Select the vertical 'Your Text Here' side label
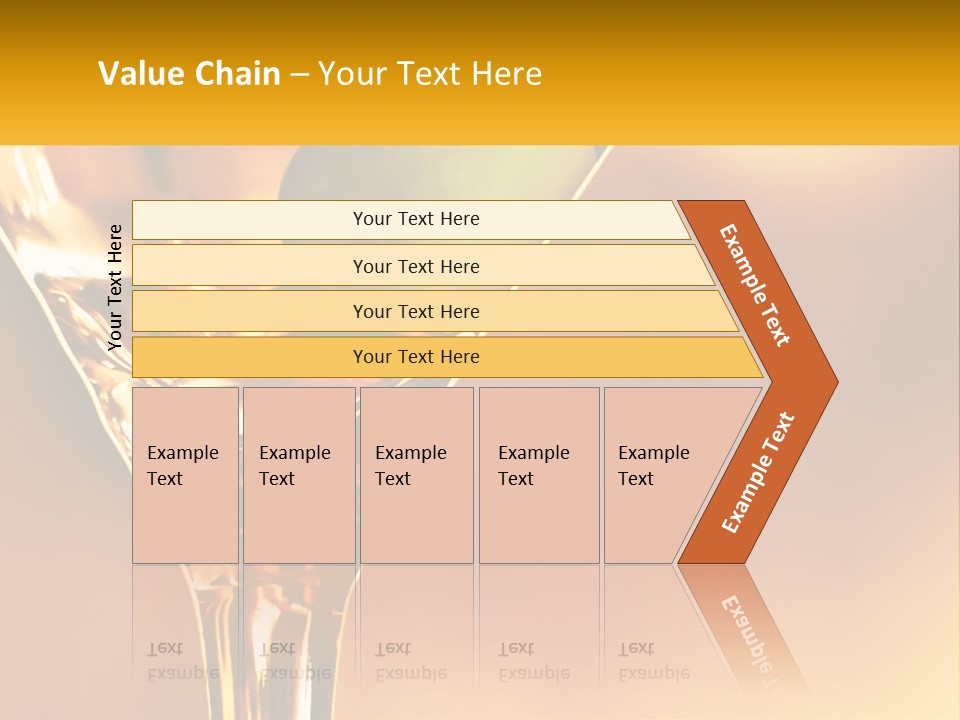The width and height of the screenshot is (960, 720). pyautogui.click(x=115, y=287)
